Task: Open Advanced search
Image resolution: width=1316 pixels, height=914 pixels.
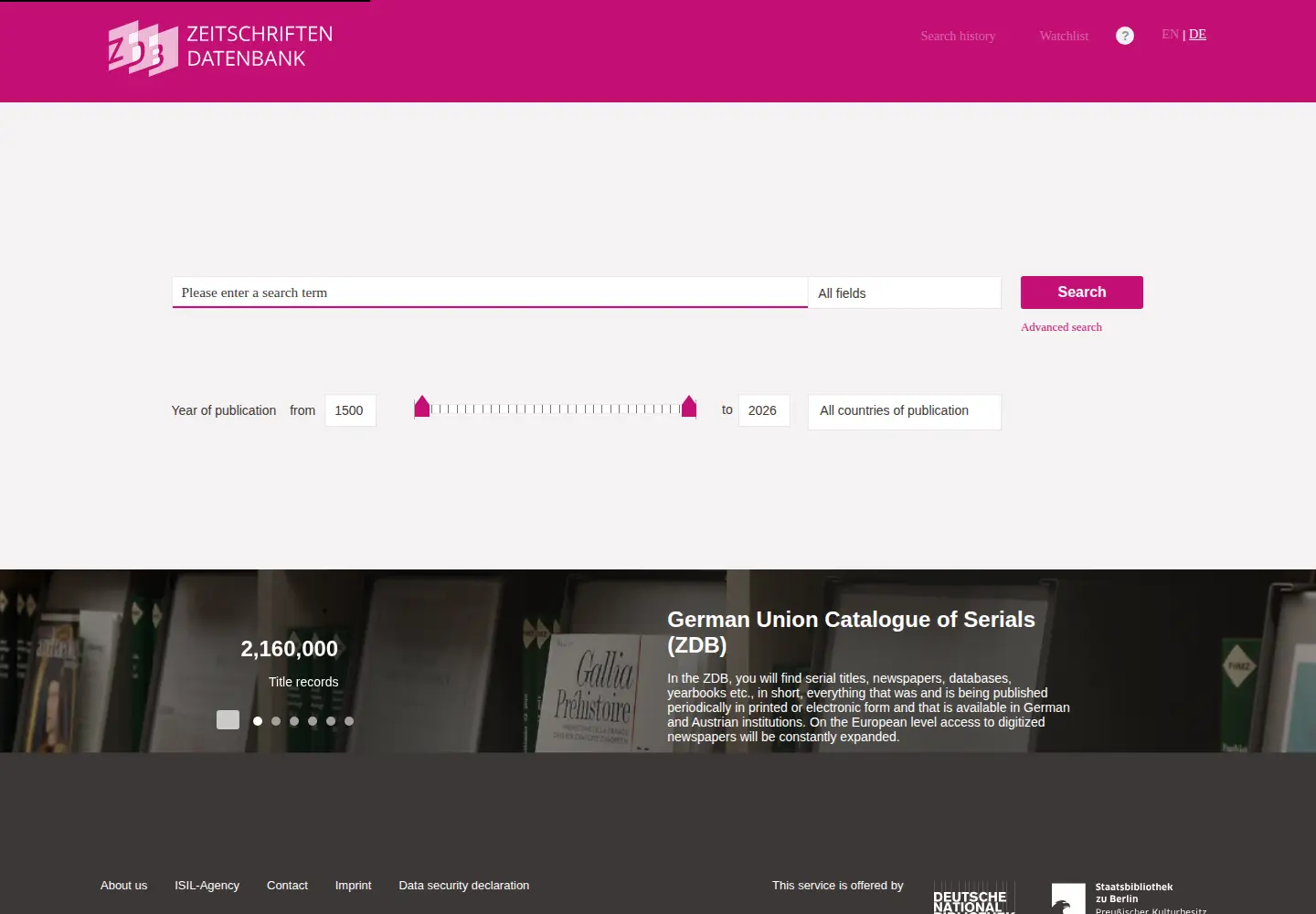Action: pyautogui.click(x=1061, y=327)
